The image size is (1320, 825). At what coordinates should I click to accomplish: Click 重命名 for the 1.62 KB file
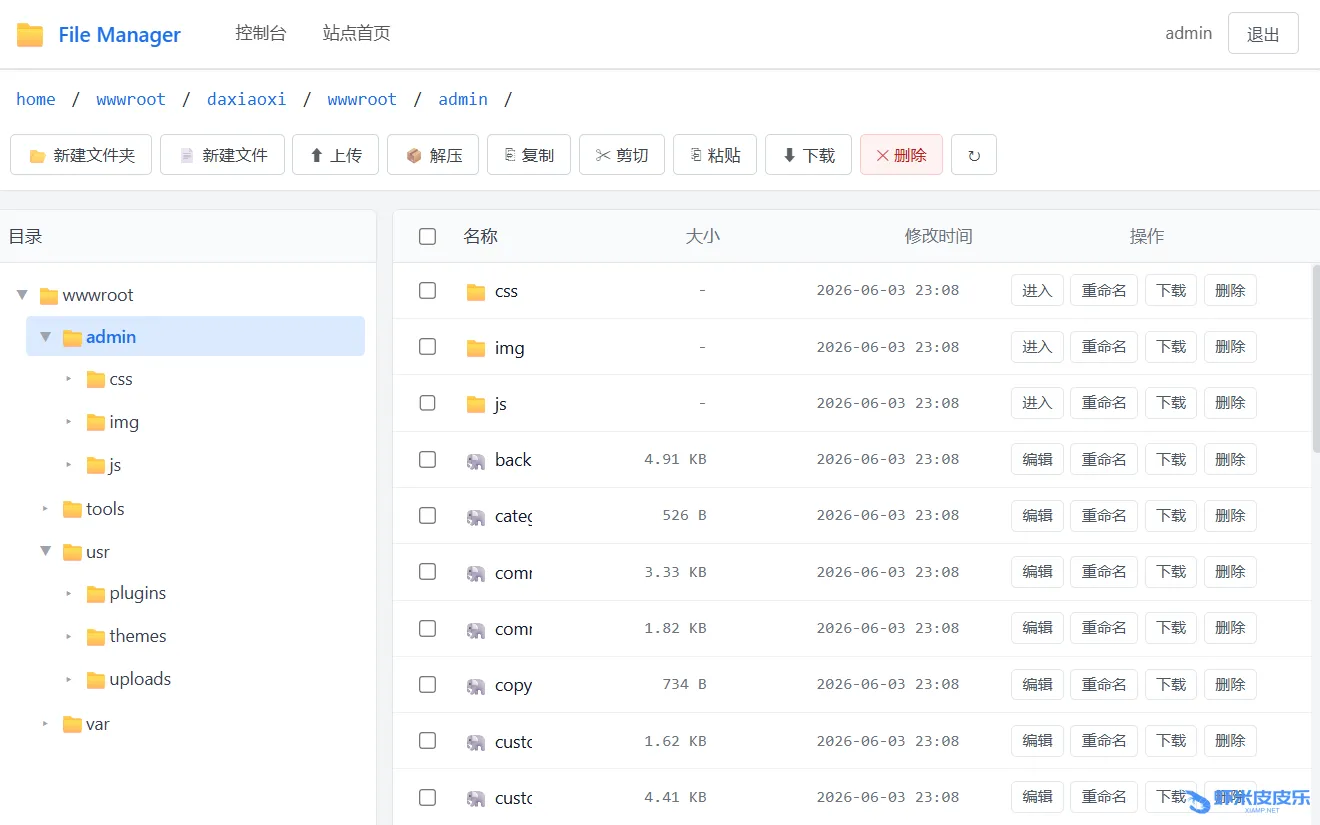[x=1104, y=741]
